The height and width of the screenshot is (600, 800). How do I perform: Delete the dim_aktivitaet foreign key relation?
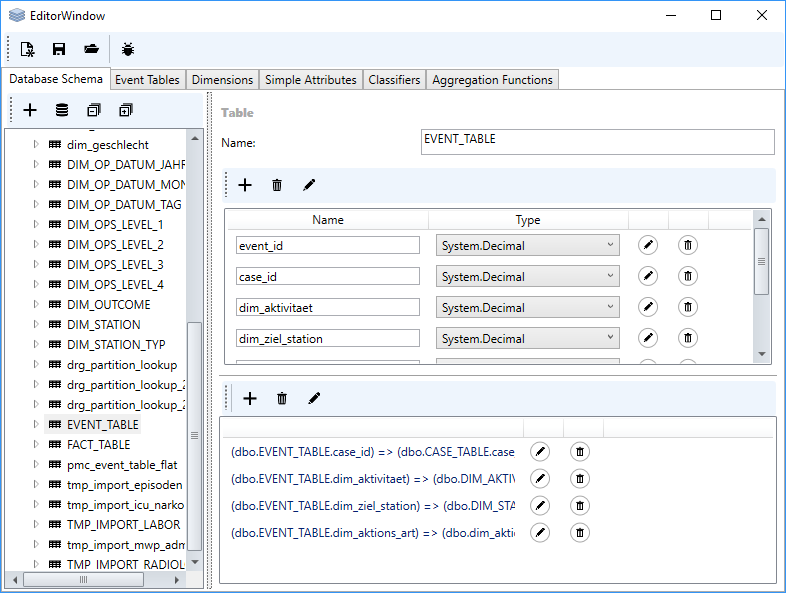tap(580, 478)
